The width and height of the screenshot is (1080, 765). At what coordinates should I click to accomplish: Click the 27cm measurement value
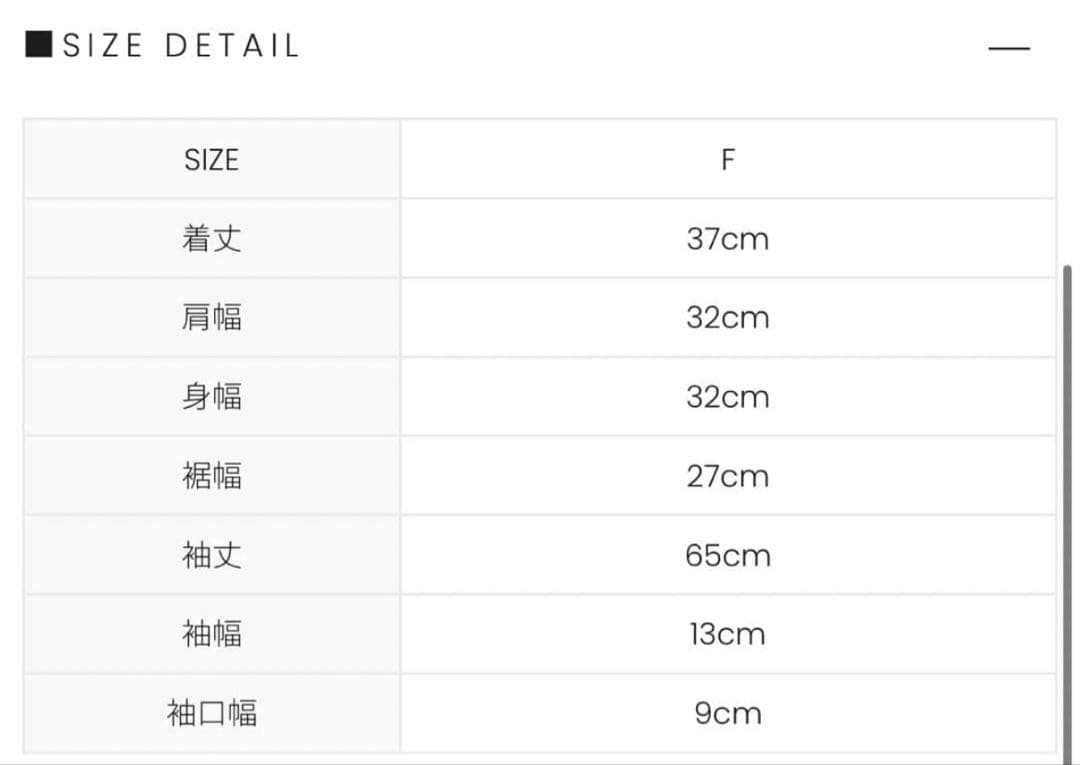tap(729, 475)
